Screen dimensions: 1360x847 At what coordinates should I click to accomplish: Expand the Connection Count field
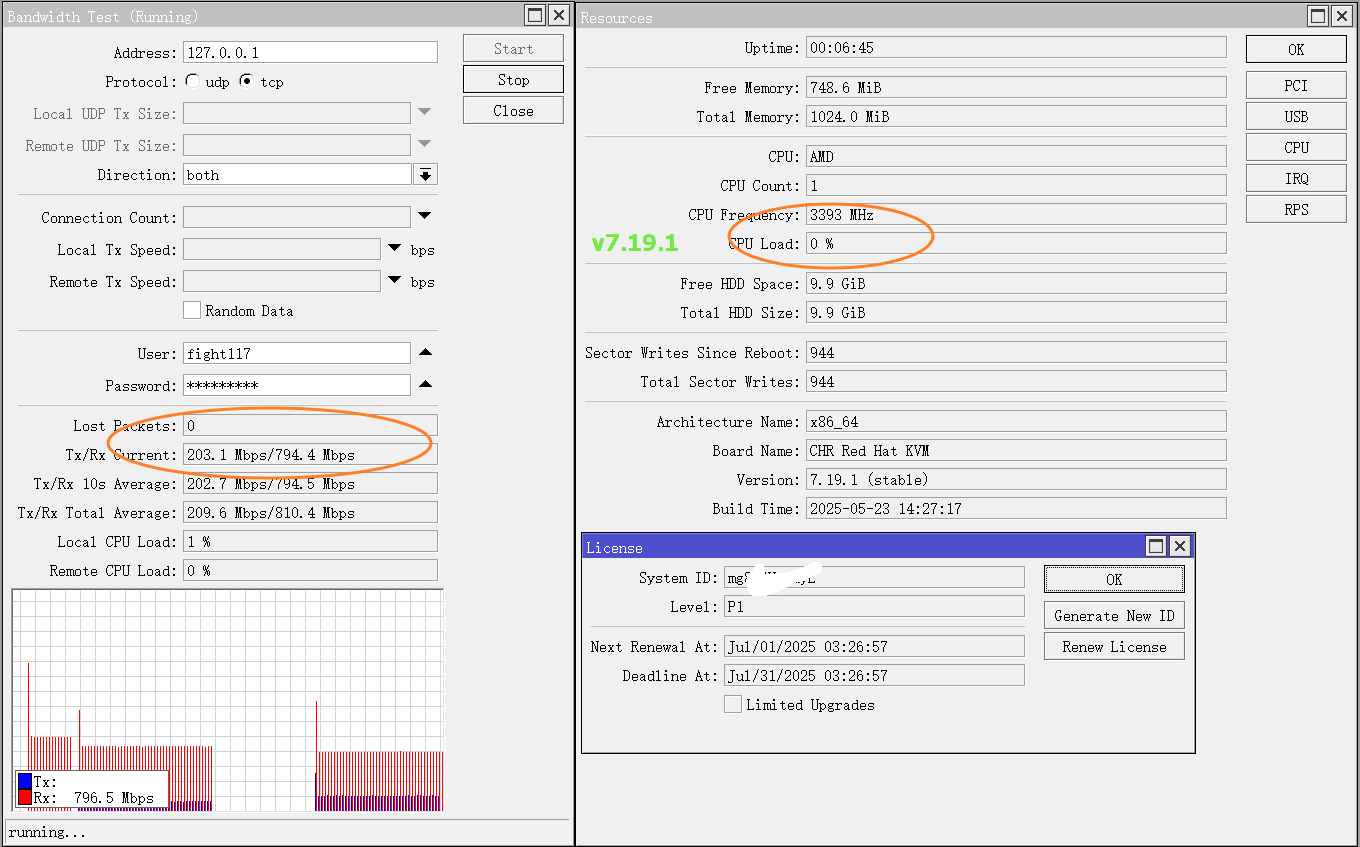424,216
